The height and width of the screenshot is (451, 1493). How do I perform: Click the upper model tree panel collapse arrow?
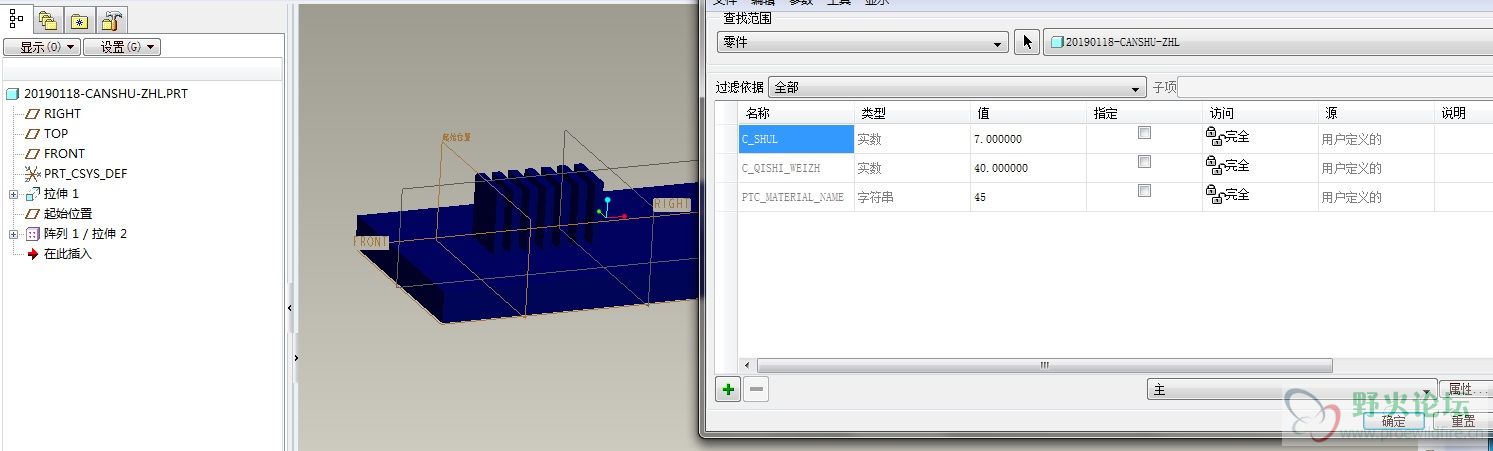click(291, 309)
